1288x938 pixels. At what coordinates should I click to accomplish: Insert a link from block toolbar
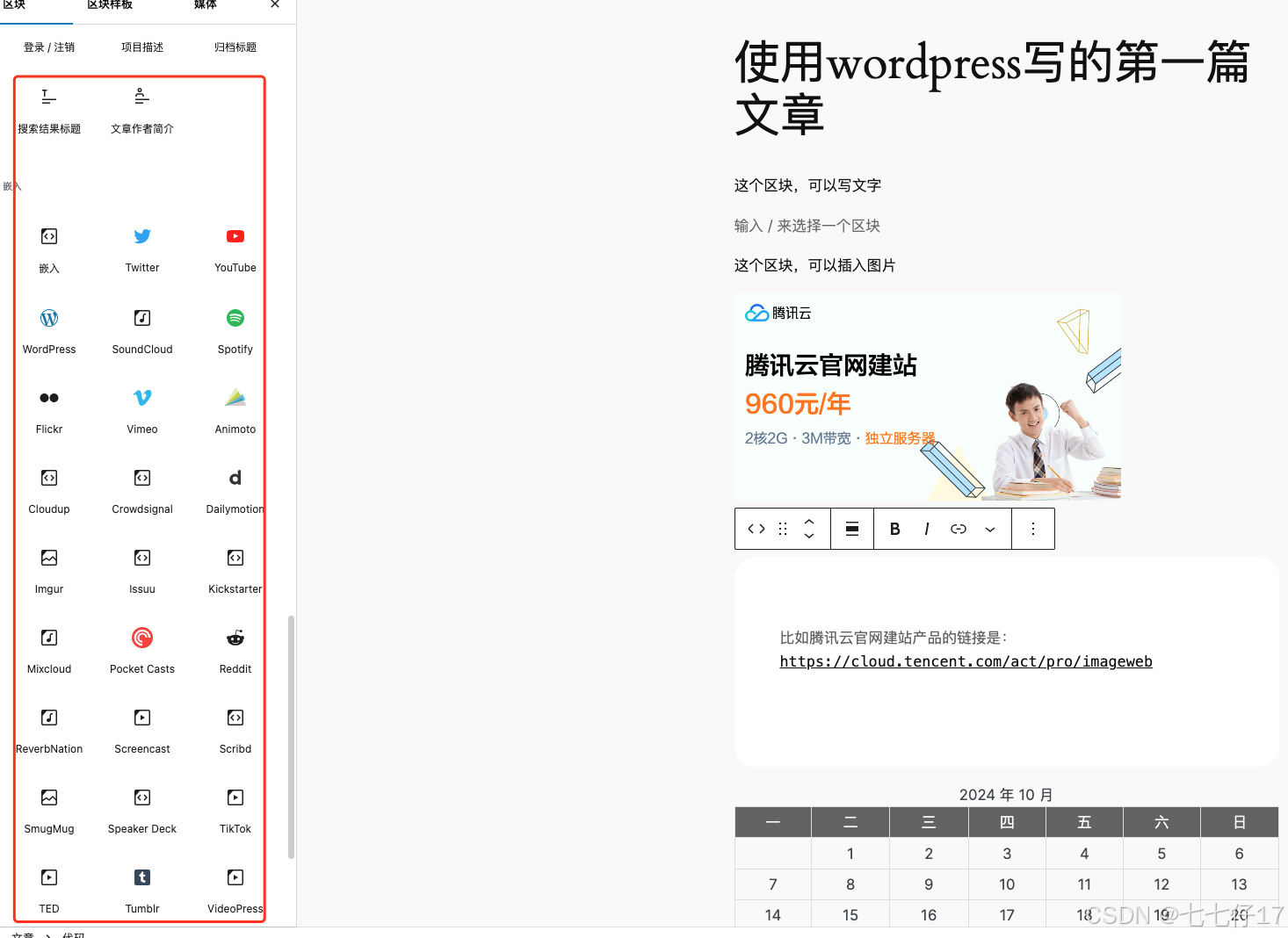click(x=959, y=529)
